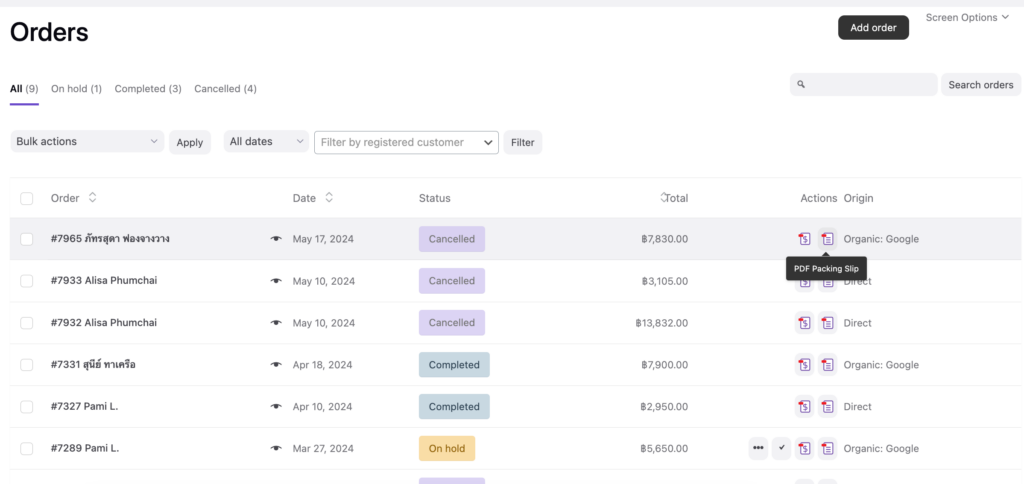Tick the checkbox for order #7965
Viewport: 1024px width, 484px height.
click(27, 239)
